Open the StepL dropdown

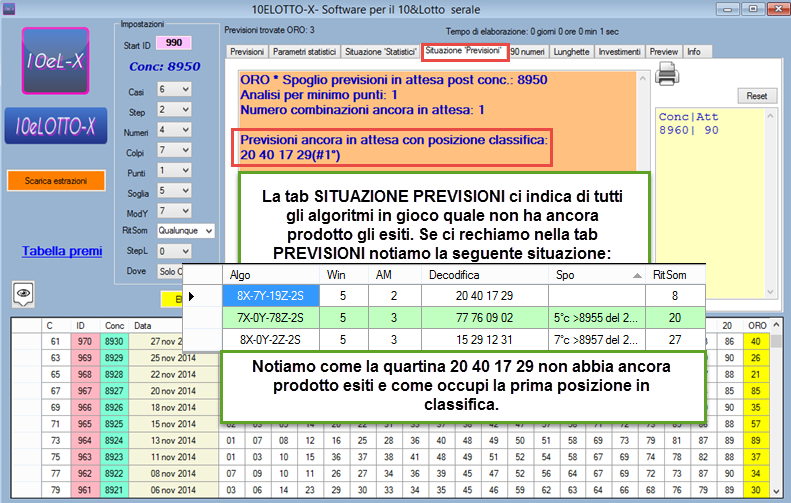click(174, 251)
